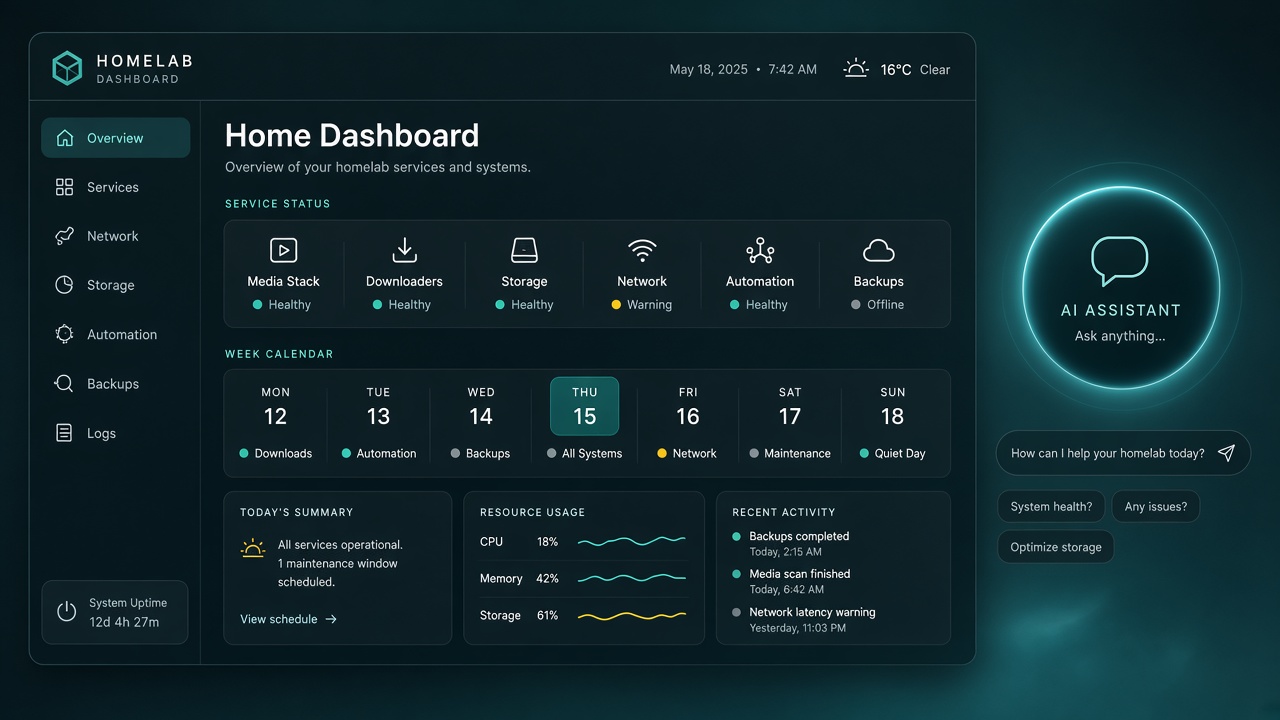Click the Automation nodes icon in Service Status
This screenshot has height=720, width=1280.
coord(760,250)
